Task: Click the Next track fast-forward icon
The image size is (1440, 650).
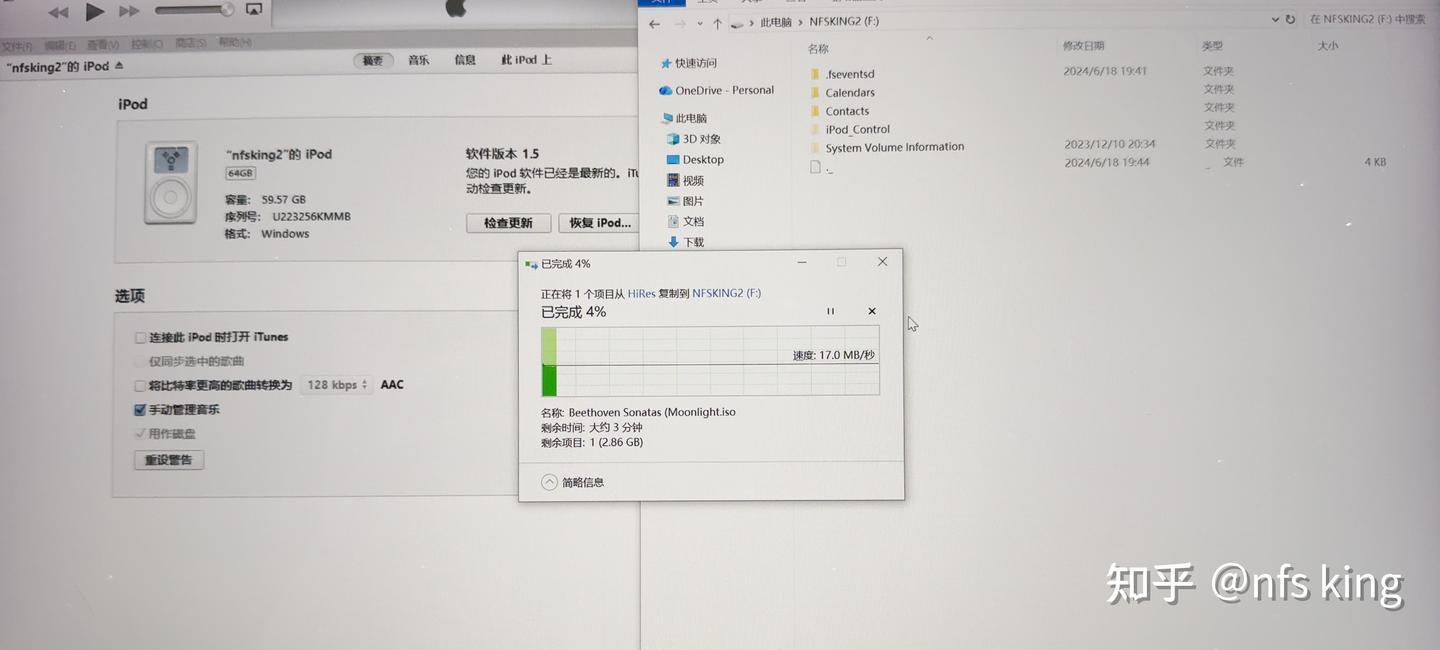Action: [x=129, y=12]
